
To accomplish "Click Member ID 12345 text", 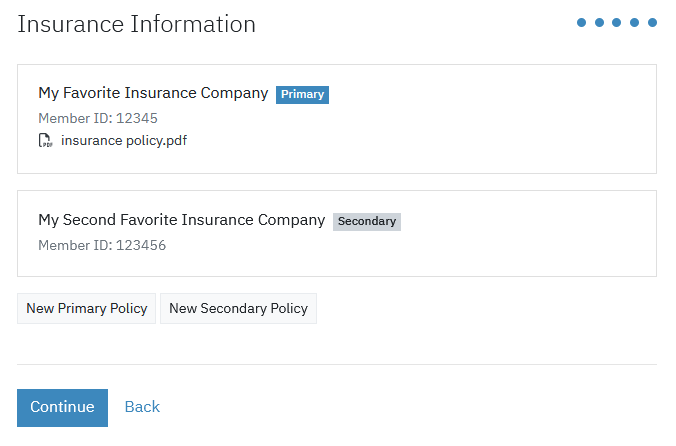I will pos(98,119).
